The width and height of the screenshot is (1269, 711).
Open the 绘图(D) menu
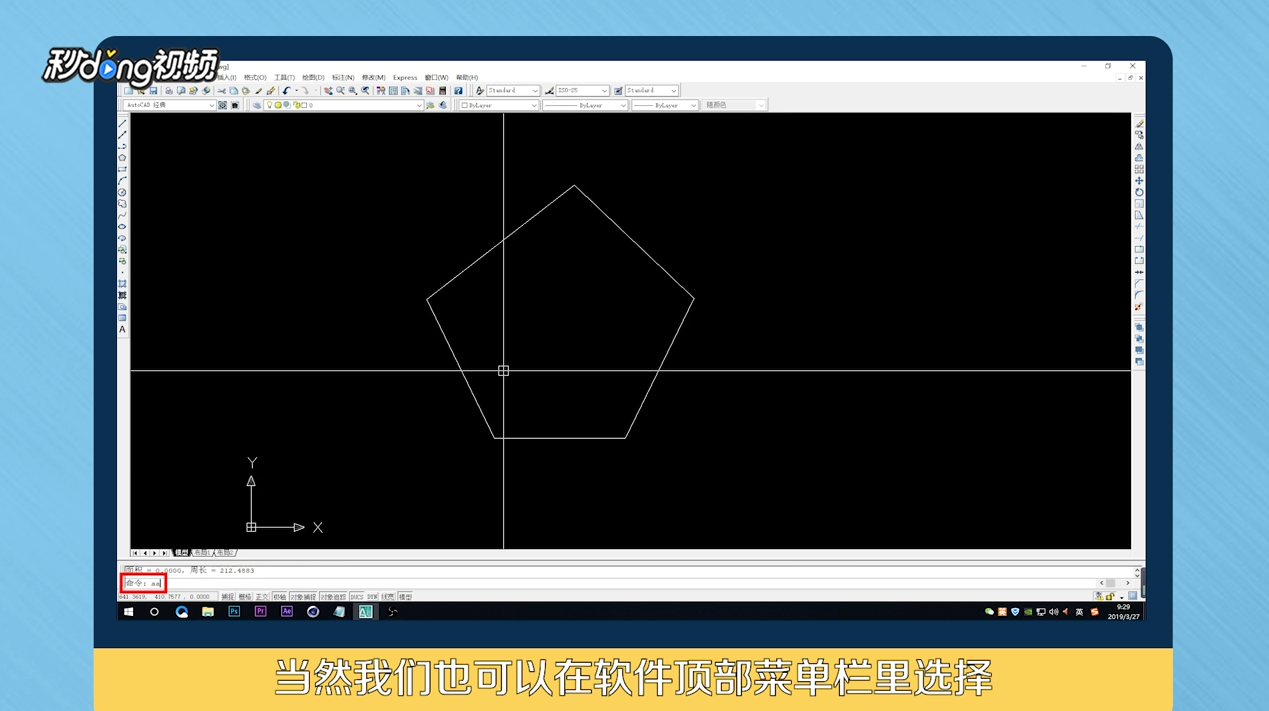click(x=313, y=77)
